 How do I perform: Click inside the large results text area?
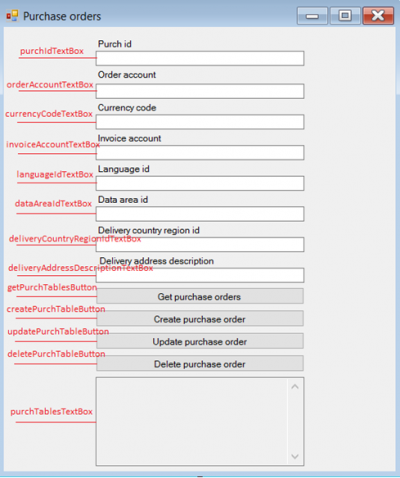tap(192, 421)
